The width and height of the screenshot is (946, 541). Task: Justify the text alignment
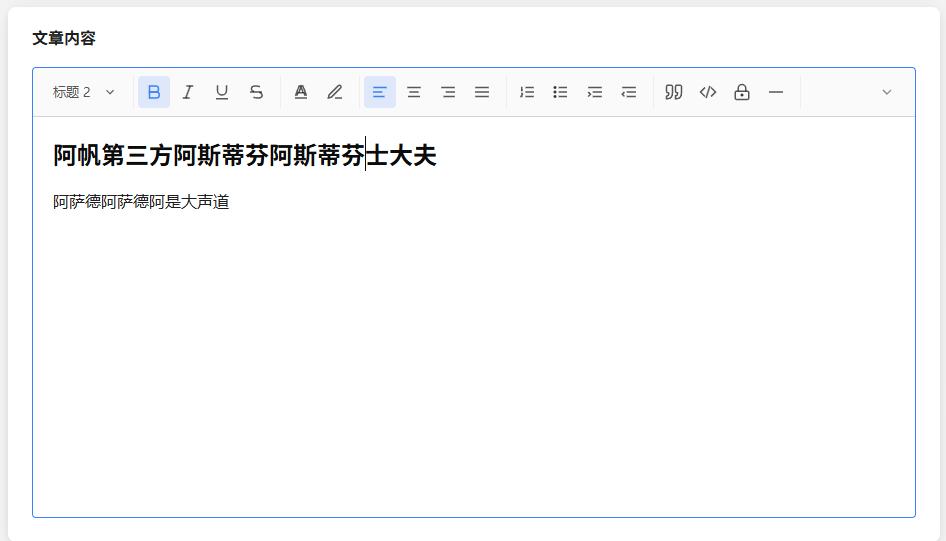pyautogui.click(x=482, y=92)
